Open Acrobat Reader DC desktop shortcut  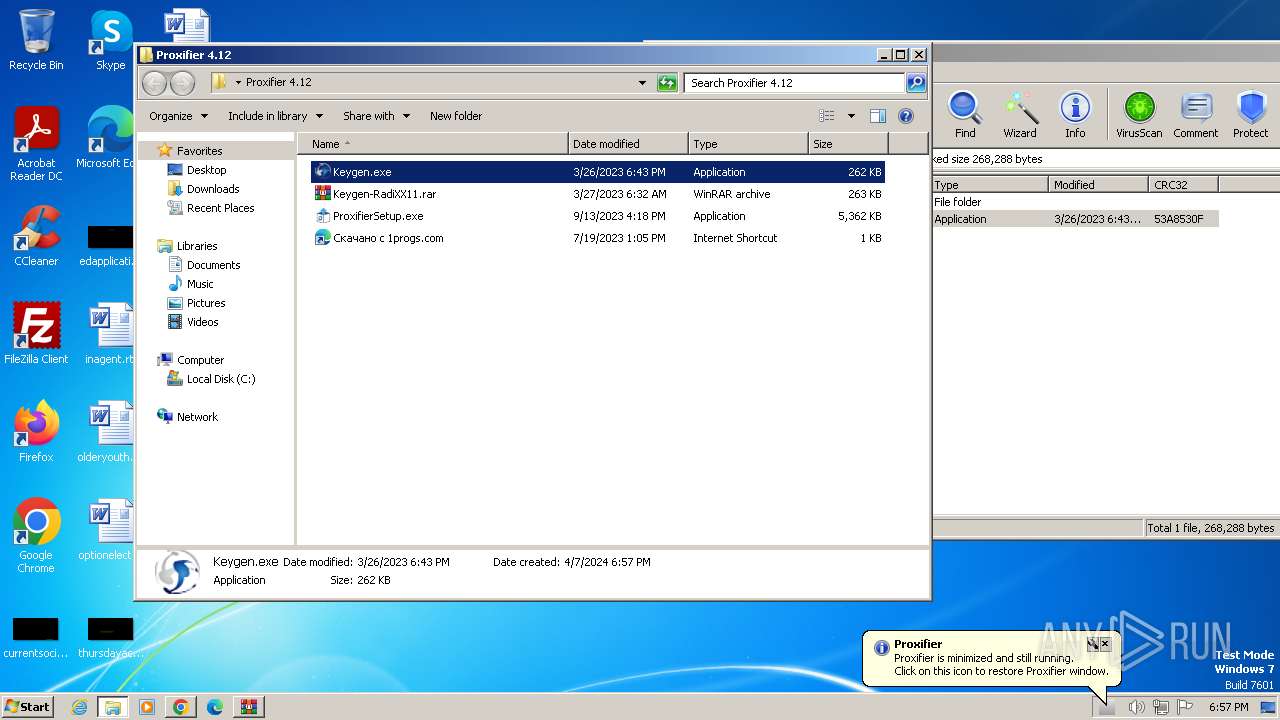[x=36, y=144]
